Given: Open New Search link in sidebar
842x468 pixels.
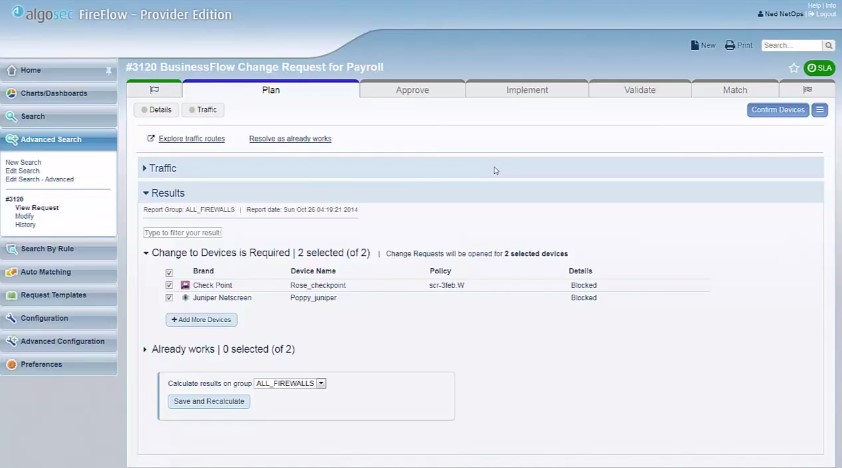Looking at the screenshot, I should click(23, 162).
